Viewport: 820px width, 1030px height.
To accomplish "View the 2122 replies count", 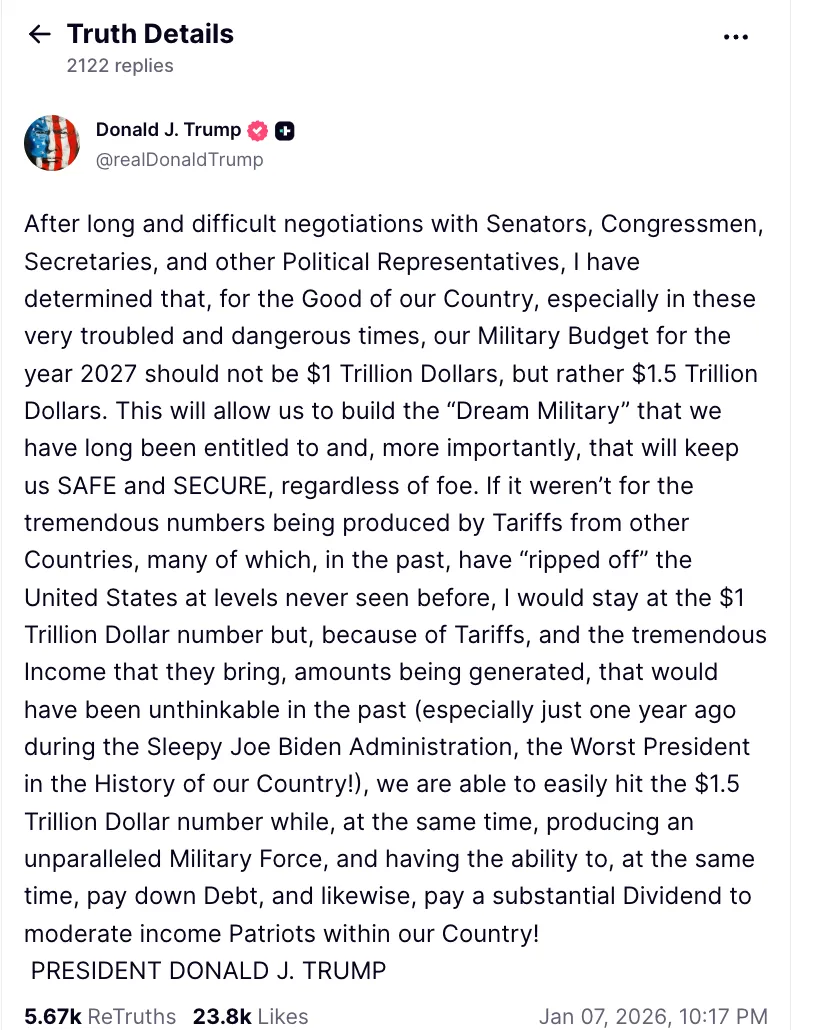I will (120, 66).
